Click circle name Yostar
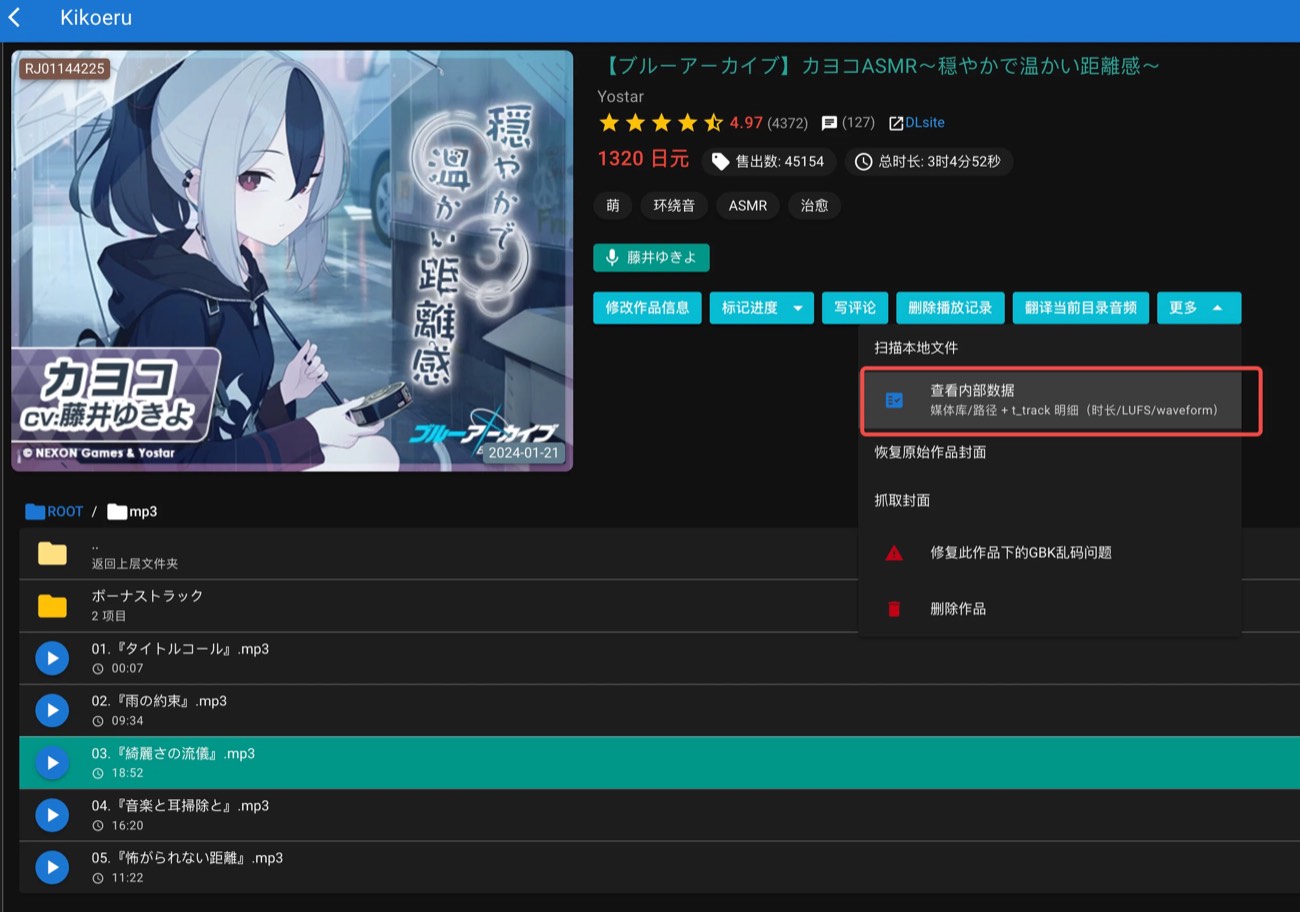 coord(620,96)
